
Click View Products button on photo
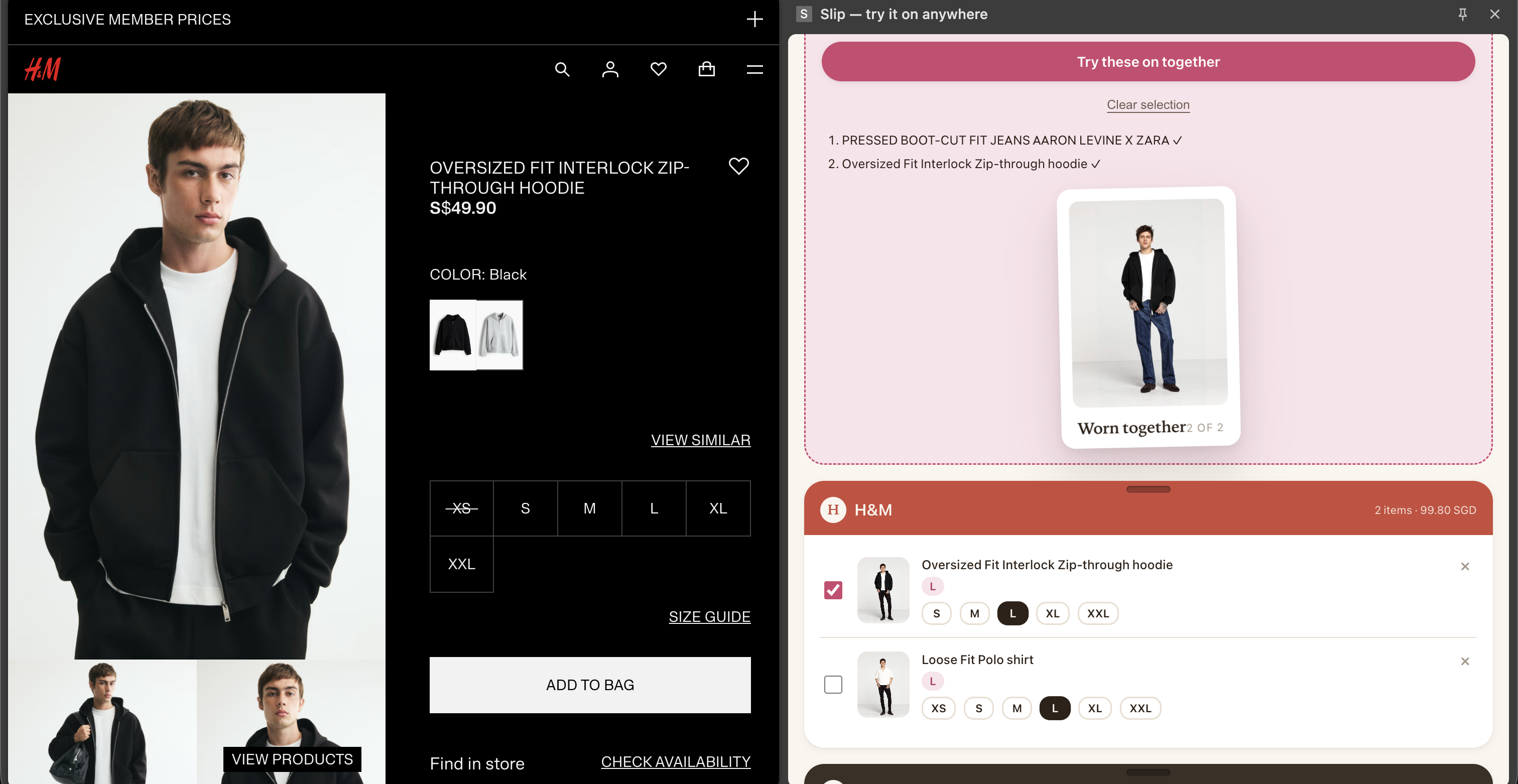tap(292, 759)
